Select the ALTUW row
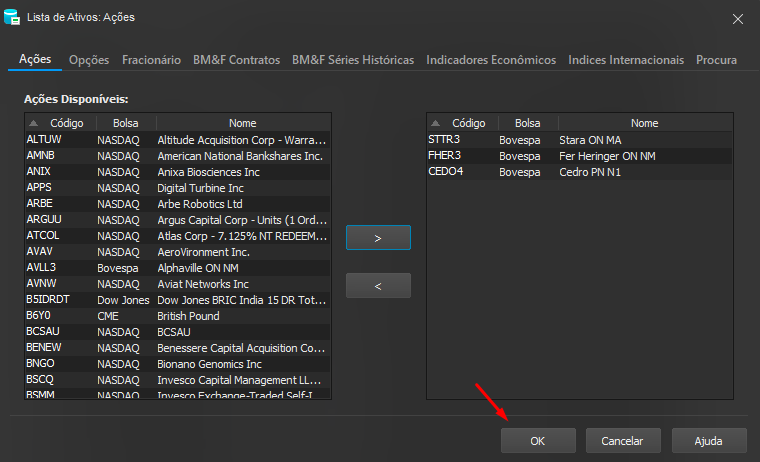The width and height of the screenshot is (760, 462). (x=178, y=140)
